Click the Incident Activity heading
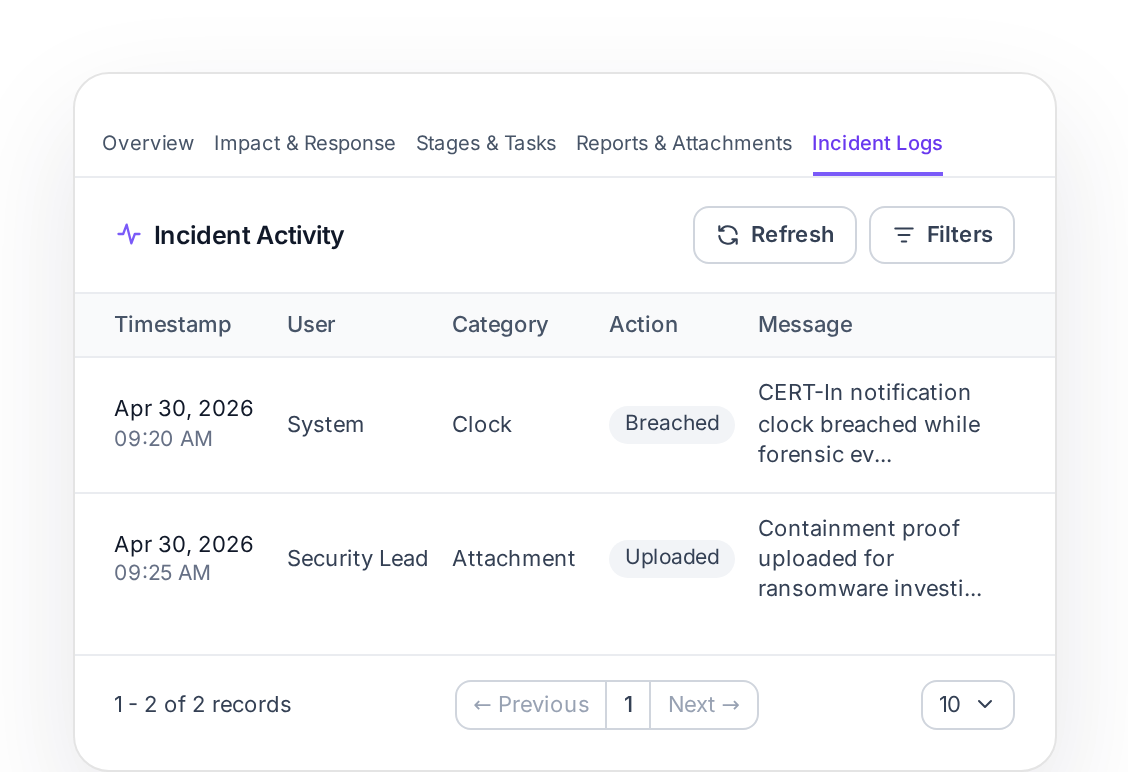The height and width of the screenshot is (772, 1128). tap(249, 235)
